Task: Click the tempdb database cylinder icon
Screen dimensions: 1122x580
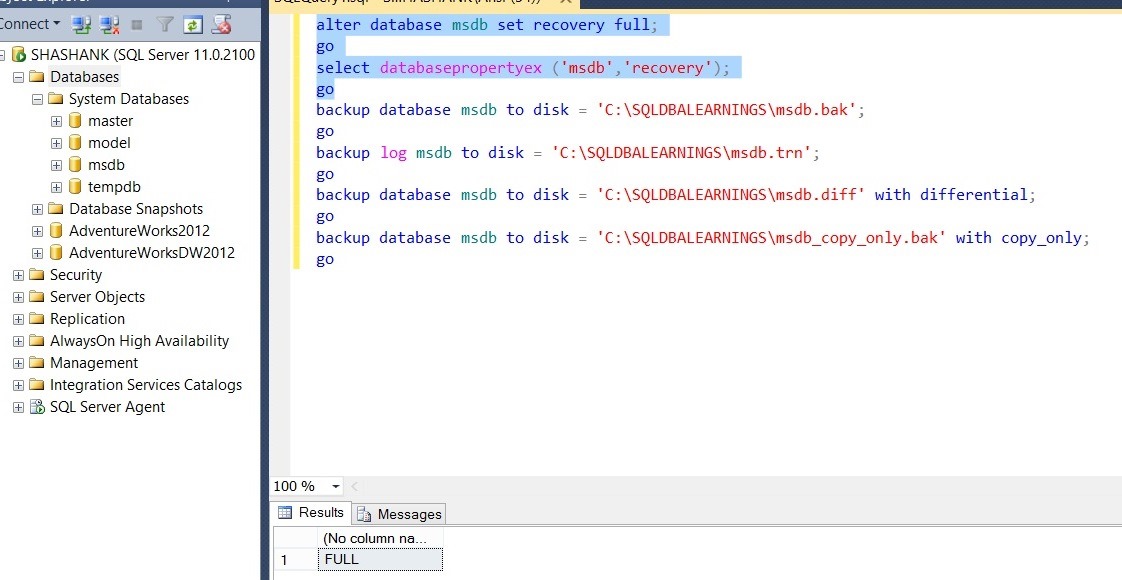Action: point(75,187)
